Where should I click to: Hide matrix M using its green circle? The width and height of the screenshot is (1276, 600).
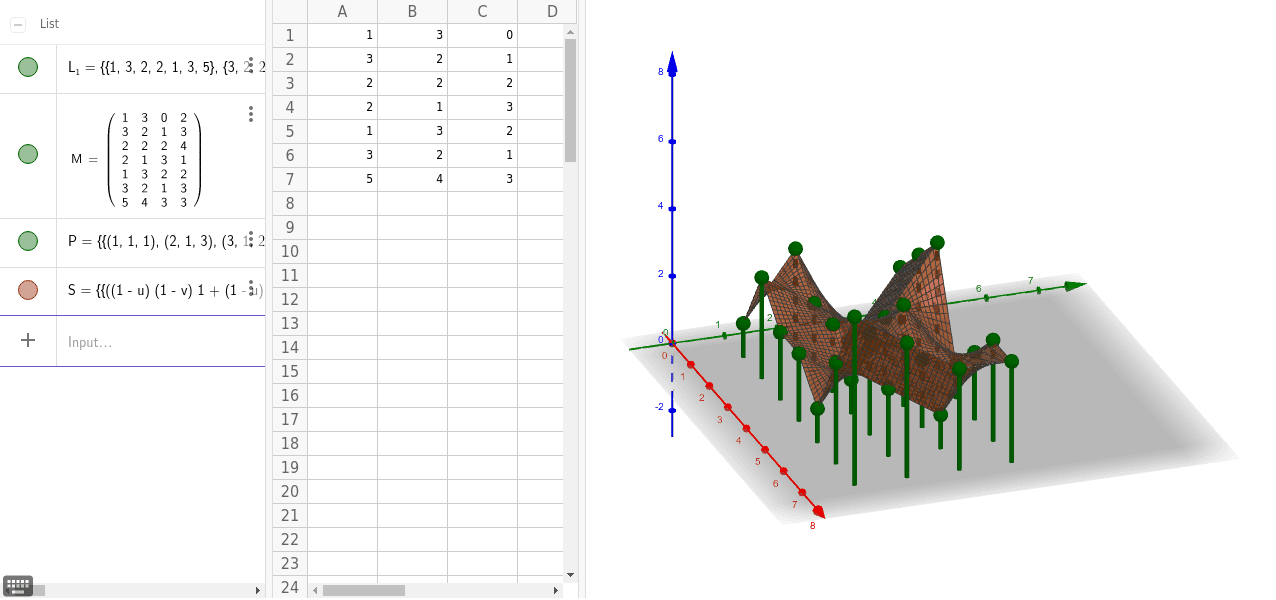[28, 154]
